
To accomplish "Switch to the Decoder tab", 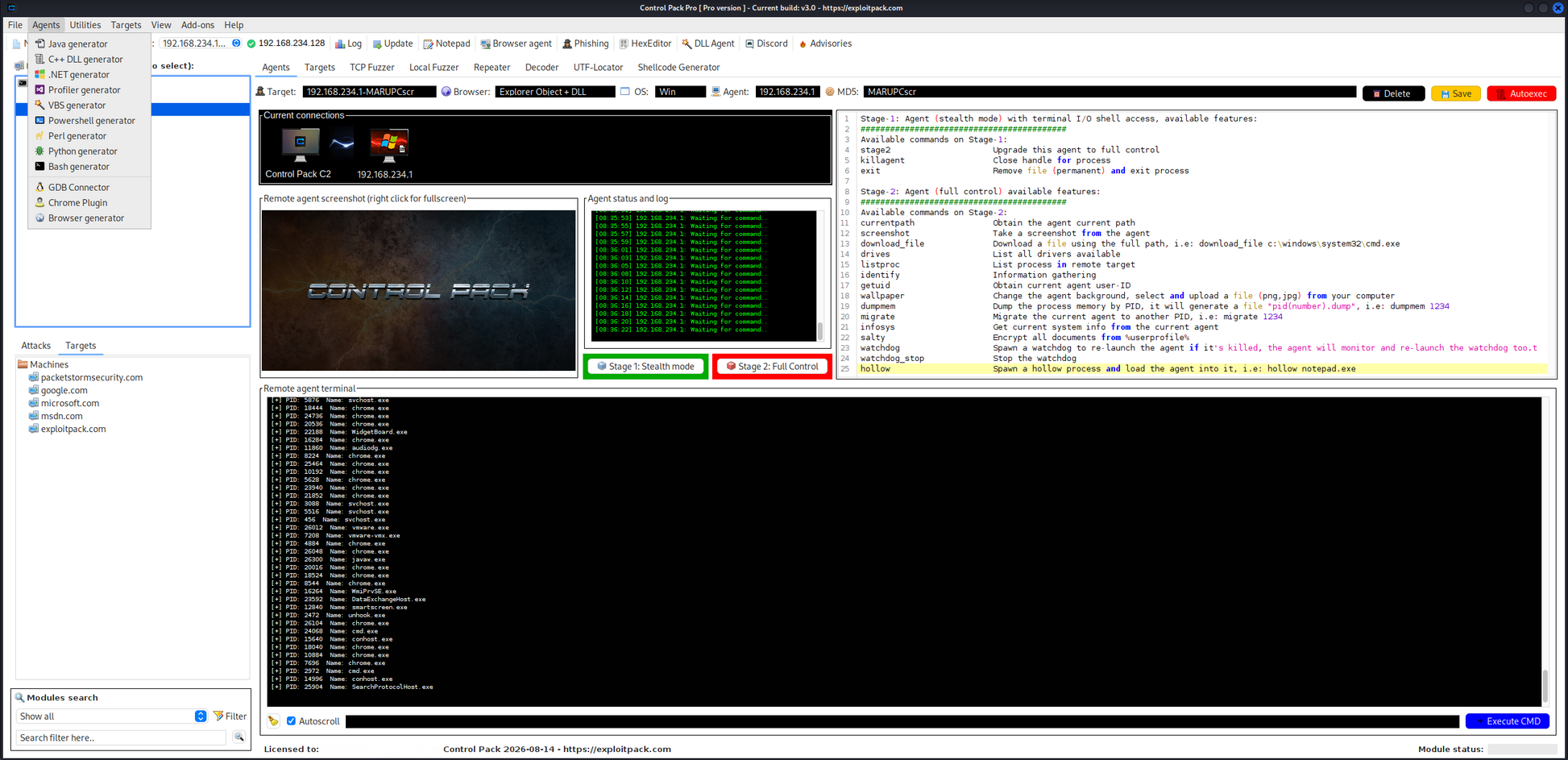I will point(541,68).
